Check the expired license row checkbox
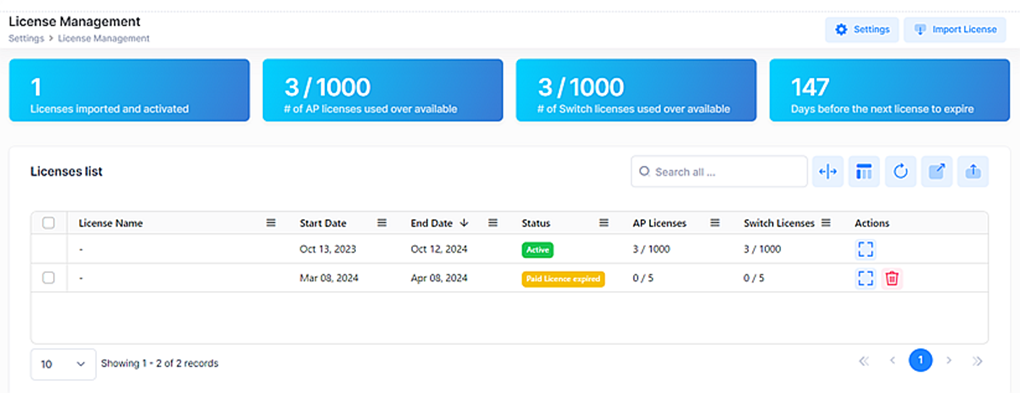The width and height of the screenshot is (1020, 393). (48, 278)
